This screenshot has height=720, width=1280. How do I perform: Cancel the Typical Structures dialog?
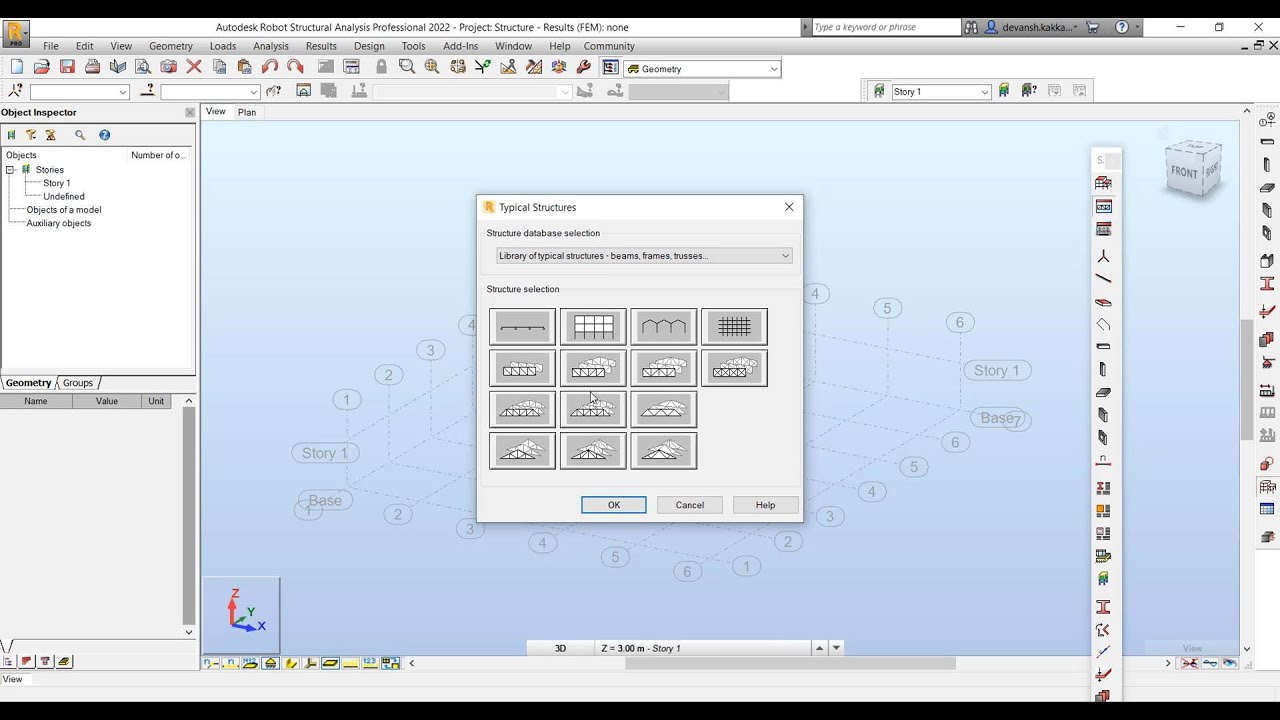click(x=690, y=505)
